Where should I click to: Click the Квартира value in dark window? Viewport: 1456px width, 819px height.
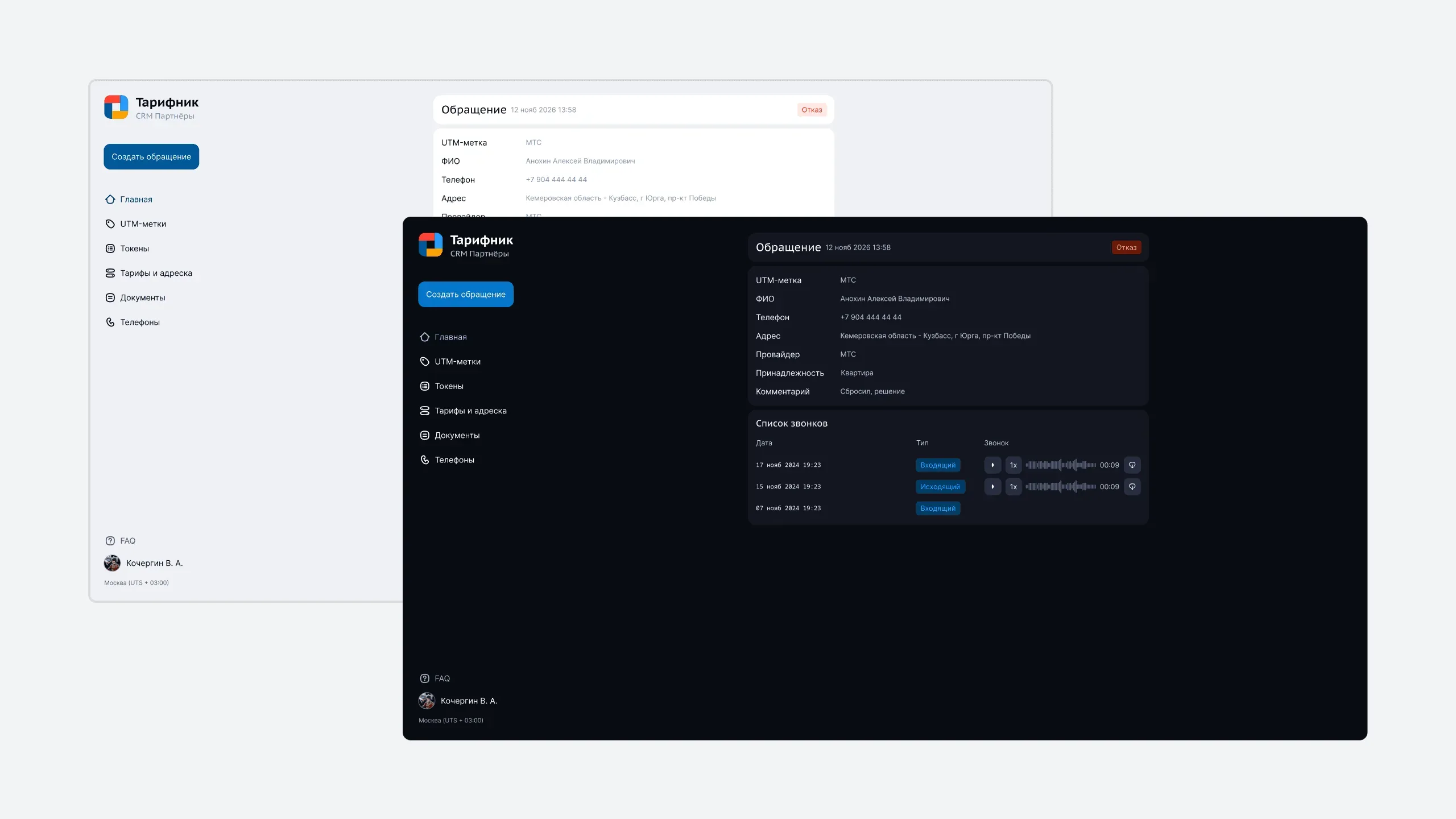point(857,373)
